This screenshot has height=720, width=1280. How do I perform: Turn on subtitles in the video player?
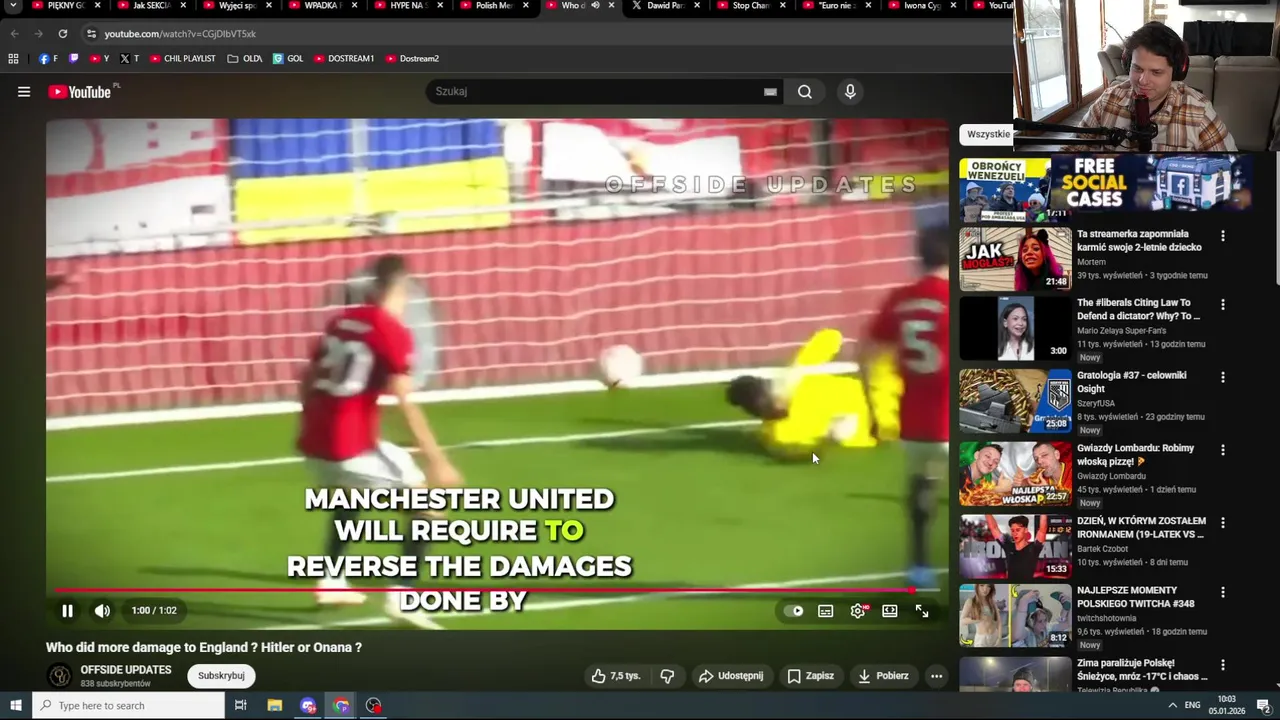coord(825,611)
